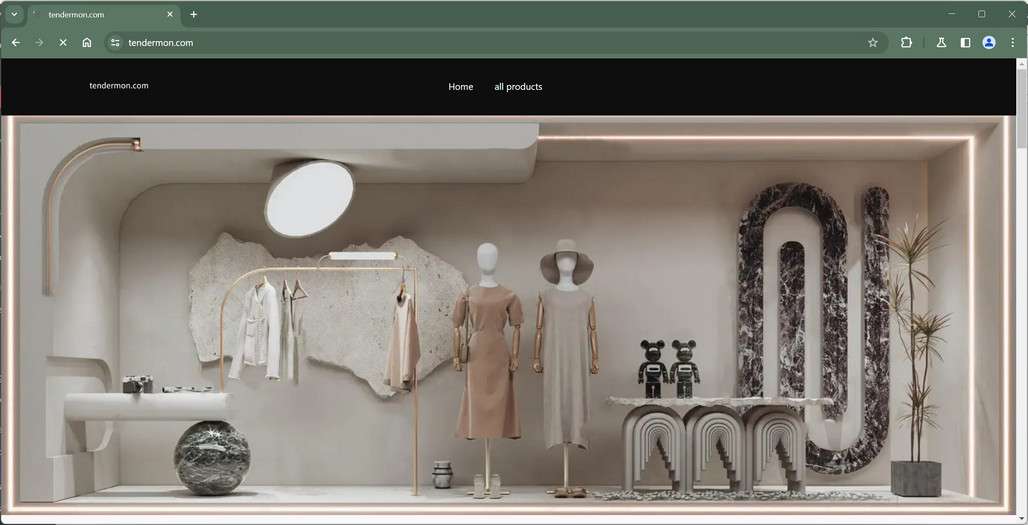This screenshot has width=1028, height=525.
Task: Close the tendermon.com tab
Action: coord(170,14)
